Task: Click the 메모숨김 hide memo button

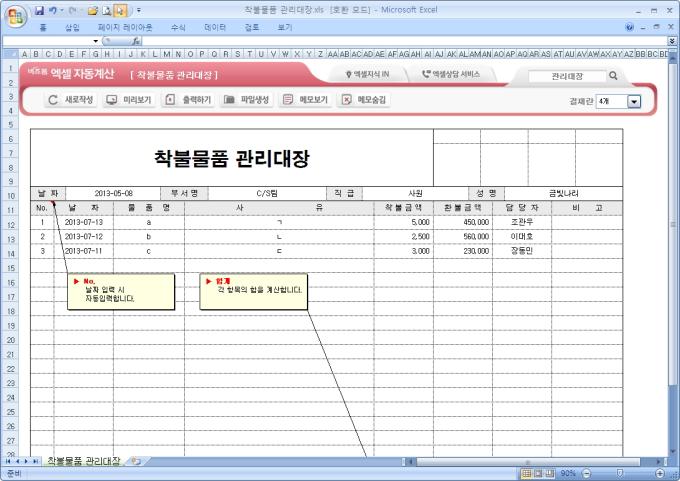Action: coord(363,100)
